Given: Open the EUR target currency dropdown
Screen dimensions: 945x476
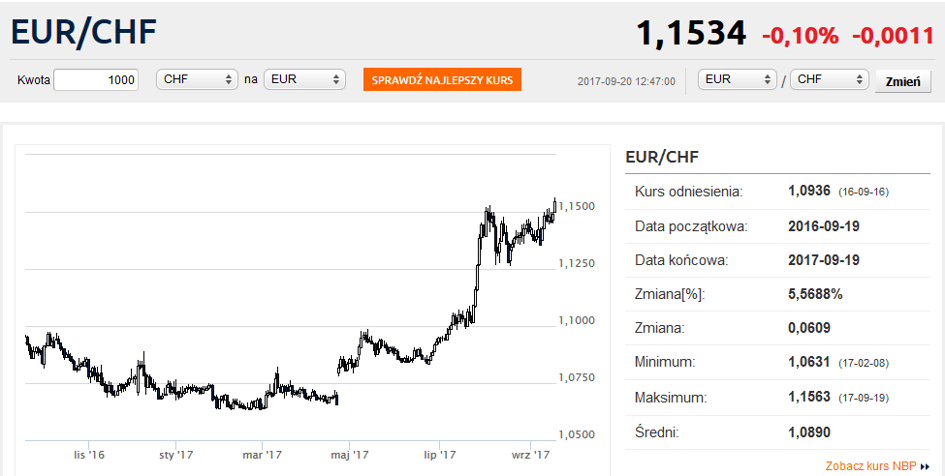Looking at the screenshot, I should (304, 80).
